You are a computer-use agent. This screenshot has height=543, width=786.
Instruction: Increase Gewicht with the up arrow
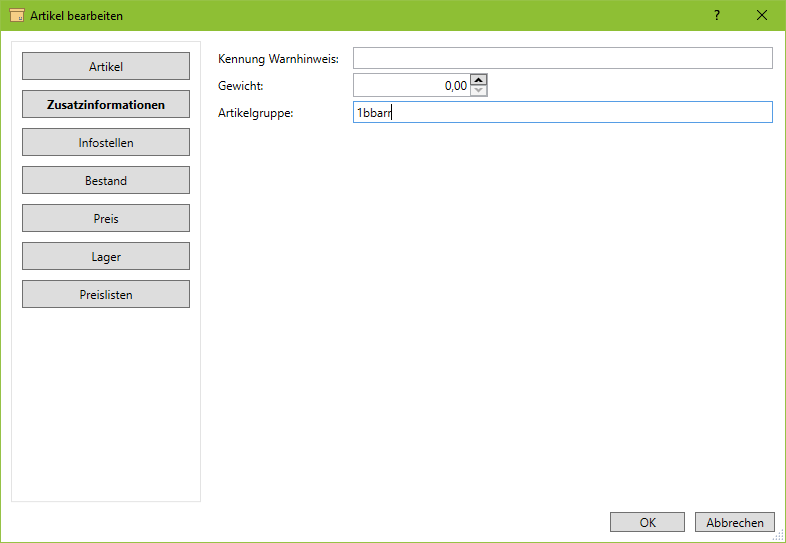(479, 80)
